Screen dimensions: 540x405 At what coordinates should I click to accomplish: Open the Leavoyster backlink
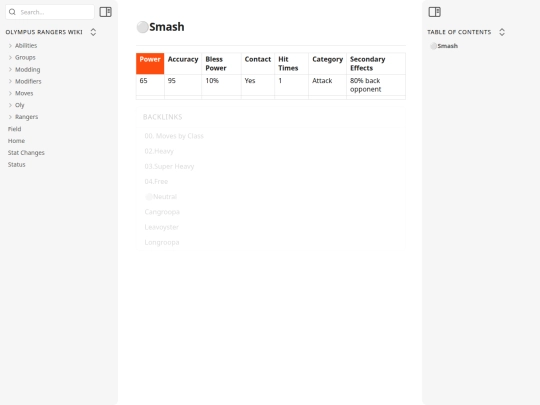162,227
